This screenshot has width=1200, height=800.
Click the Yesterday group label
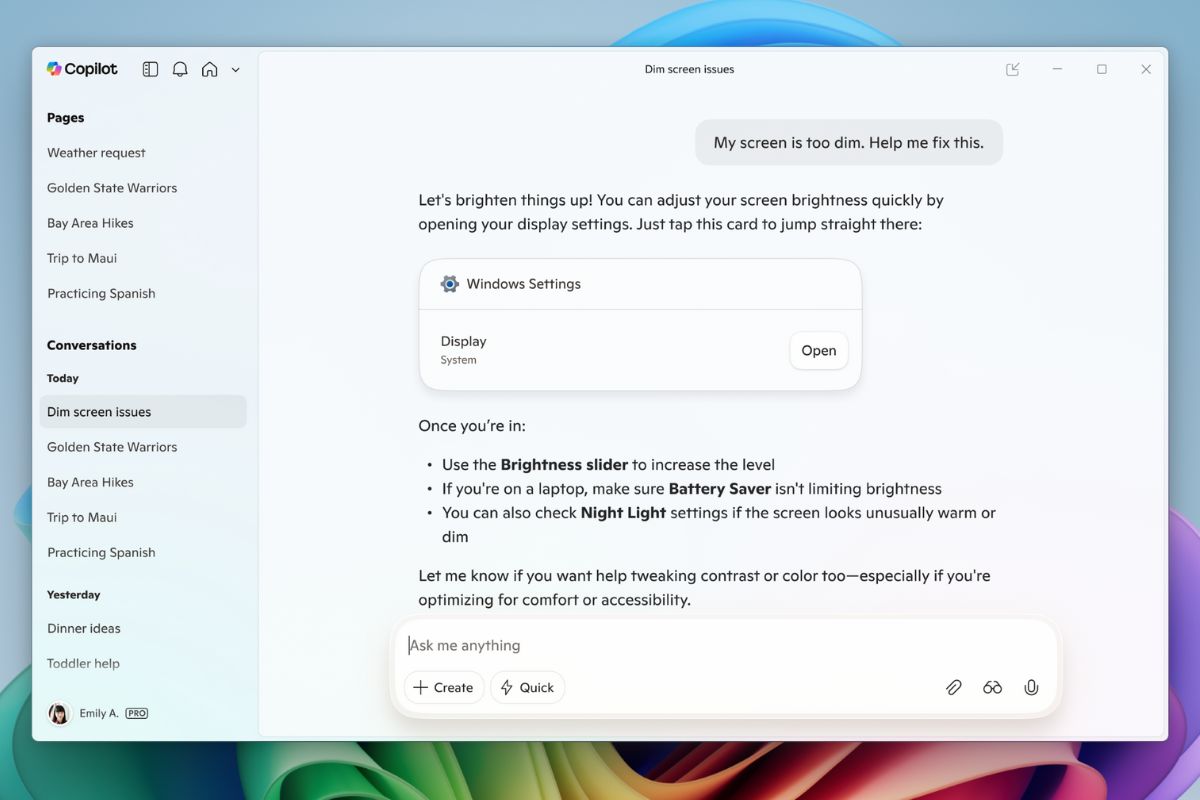(74, 594)
